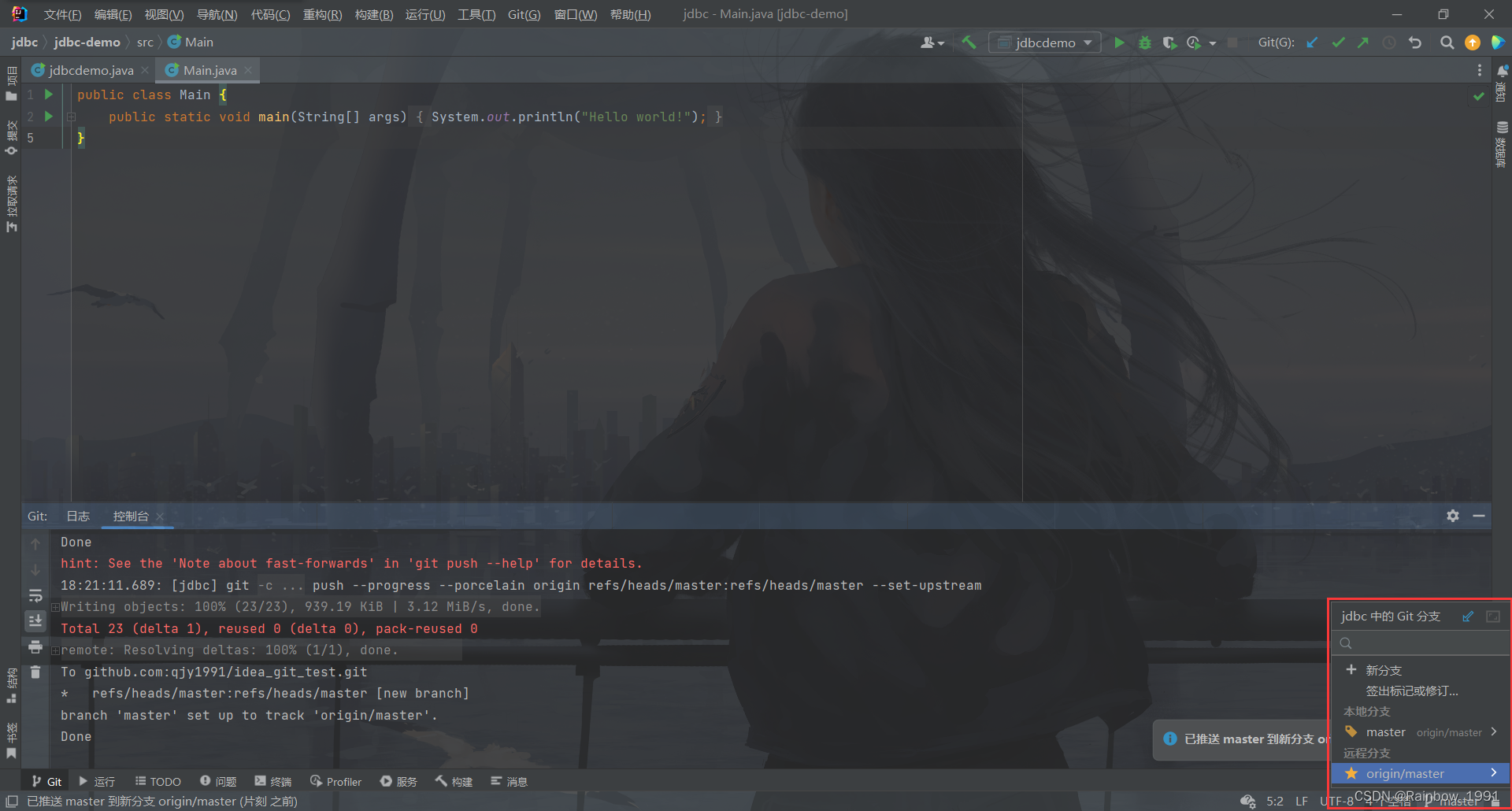
Task: Expand the origin/master remote branch submenu
Action: [1493, 773]
